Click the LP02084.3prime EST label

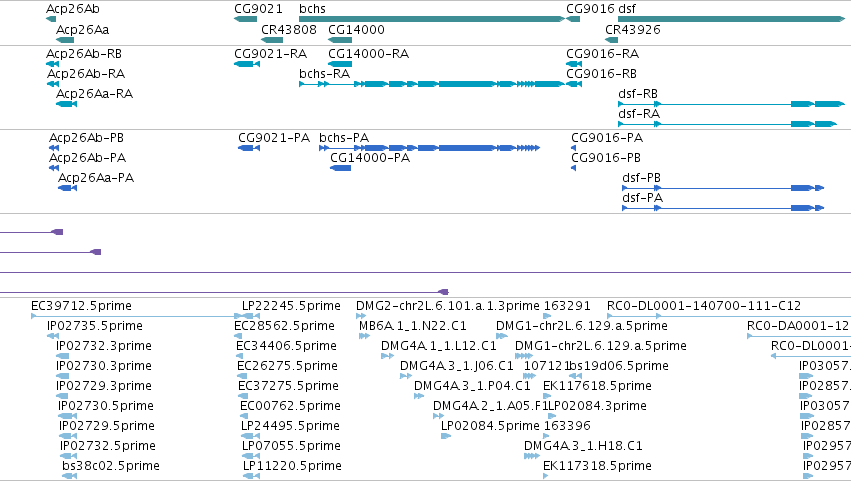[598, 406]
